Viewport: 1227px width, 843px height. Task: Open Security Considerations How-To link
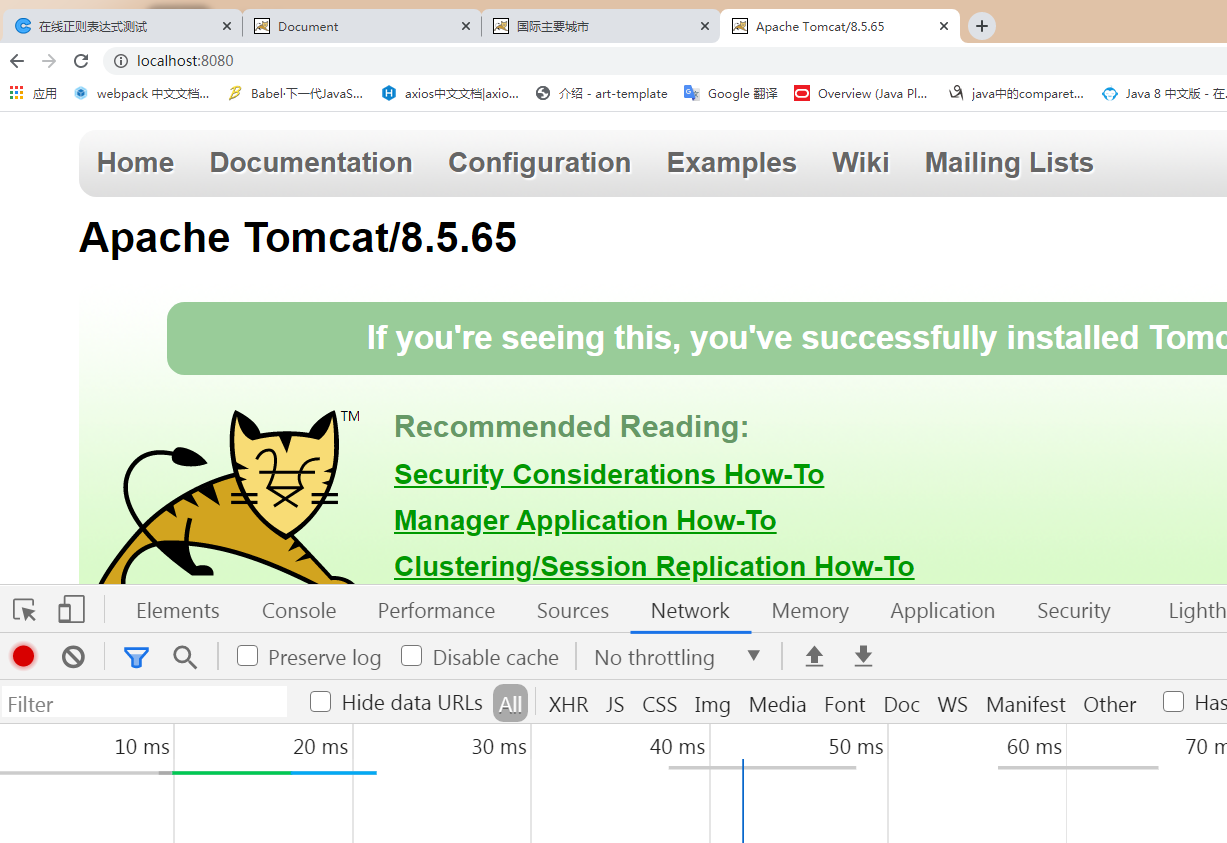[609, 474]
